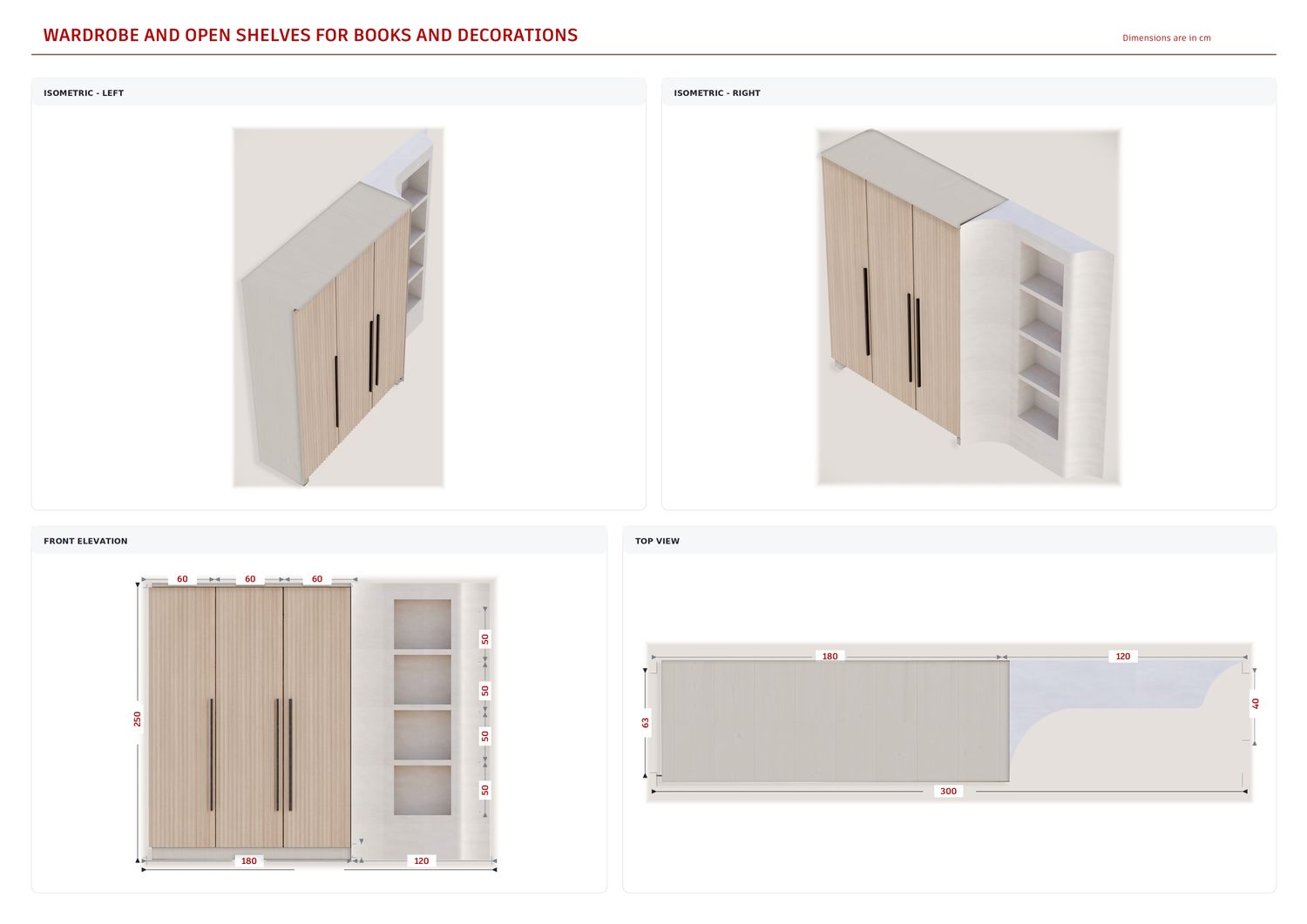Click the 120 label in front elevation bottom

[422, 861]
